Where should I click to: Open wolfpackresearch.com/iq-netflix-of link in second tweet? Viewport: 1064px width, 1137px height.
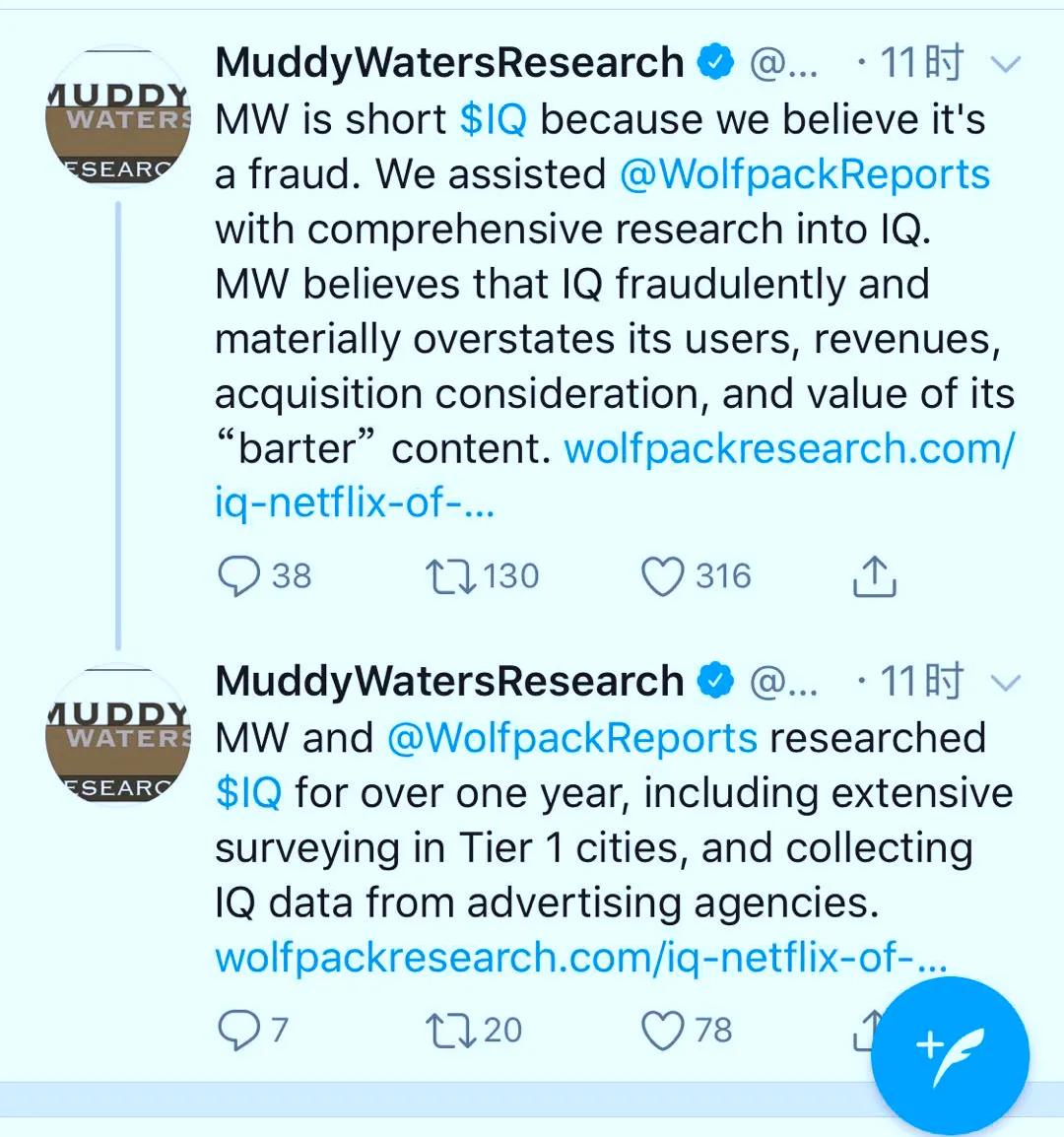tap(581, 957)
